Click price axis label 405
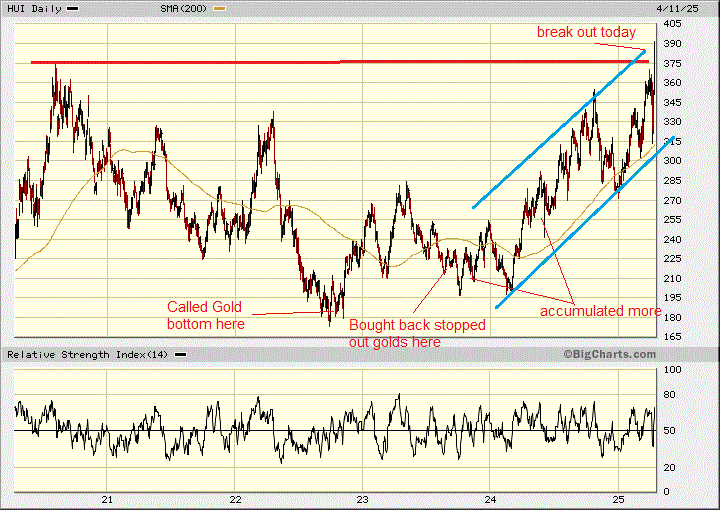 (x=673, y=24)
